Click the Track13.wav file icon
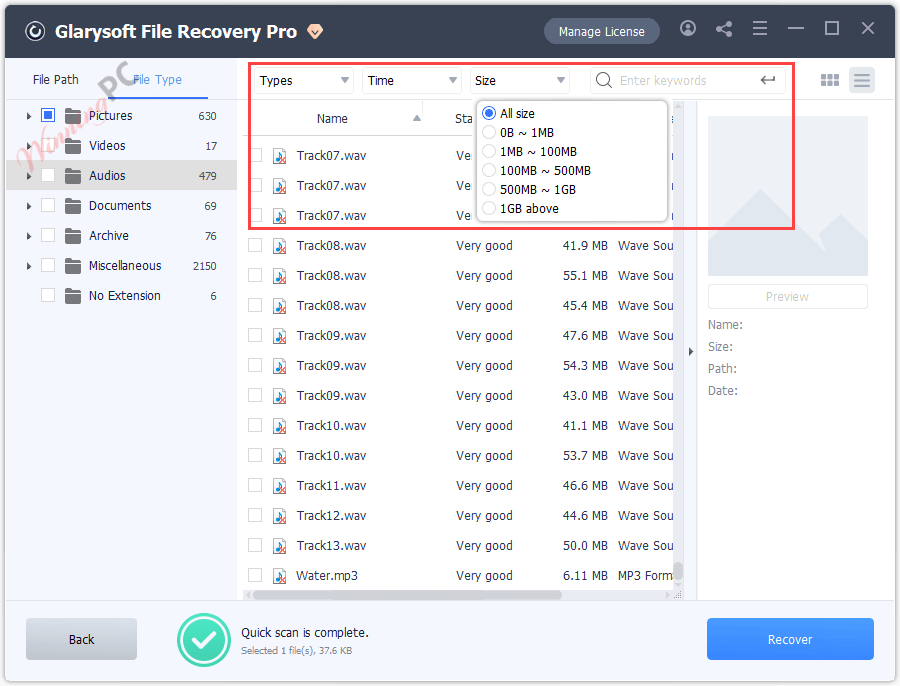The width and height of the screenshot is (900, 686). coord(280,545)
